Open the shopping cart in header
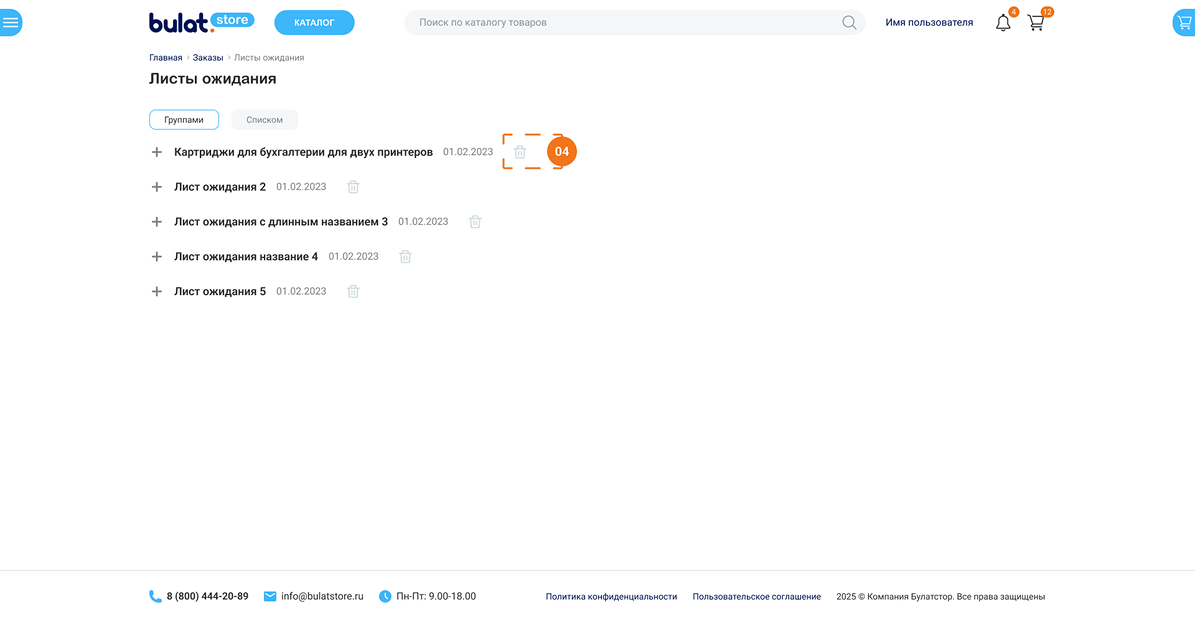This screenshot has width=1195, height=623. coord(1036,23)
